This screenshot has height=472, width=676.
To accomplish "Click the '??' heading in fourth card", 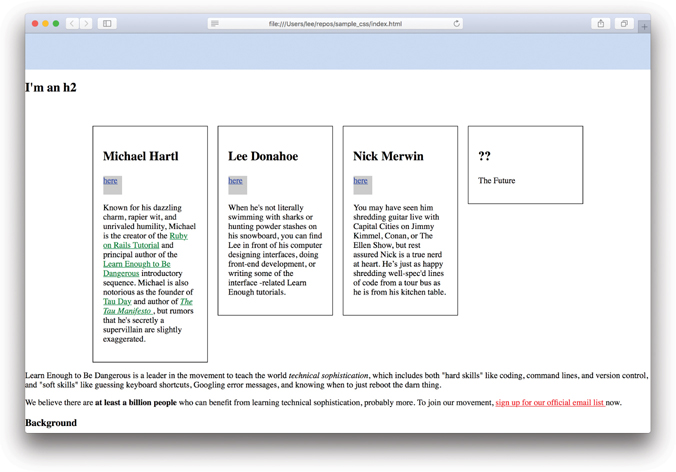I will (x=484, y=156).
